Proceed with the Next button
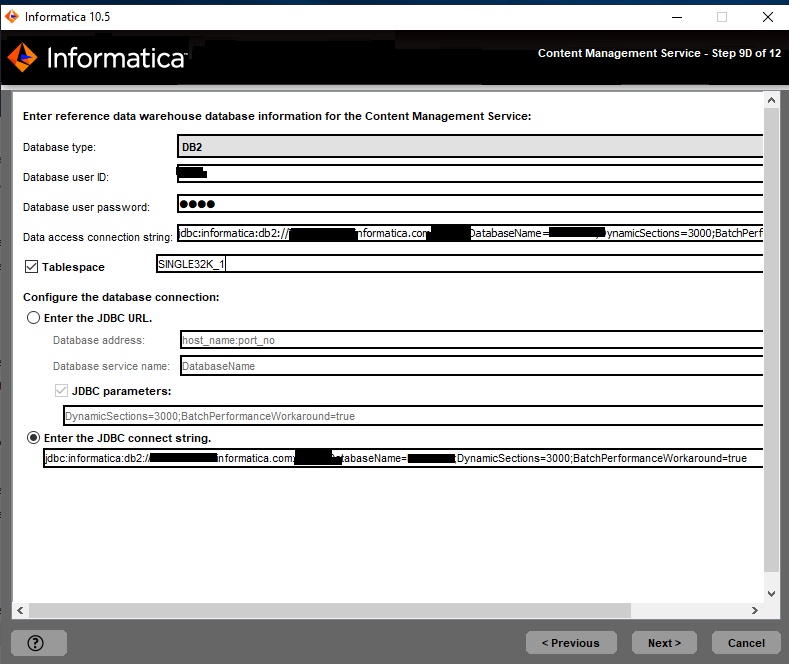 [664, 643]
